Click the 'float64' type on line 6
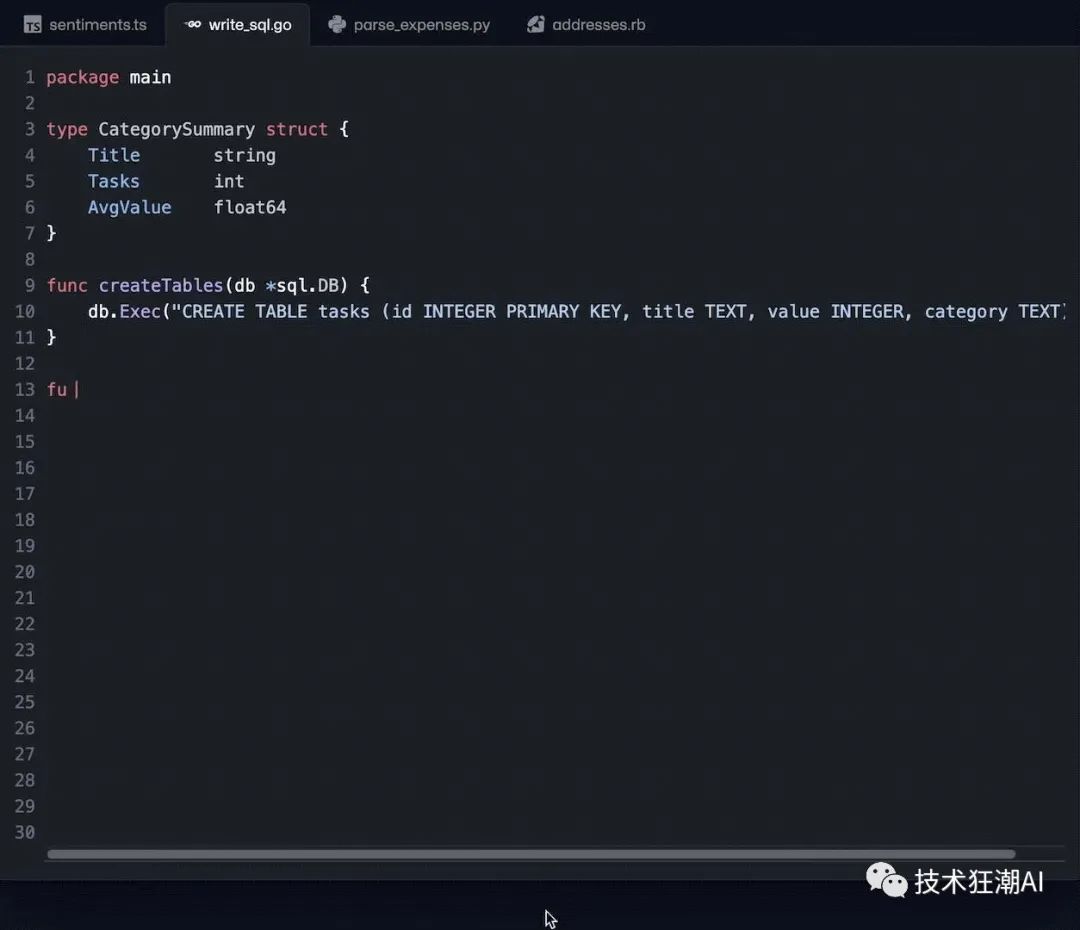The width and height of the screenshot is (1080, 930). pyautogui.click(x=250, y=208)
